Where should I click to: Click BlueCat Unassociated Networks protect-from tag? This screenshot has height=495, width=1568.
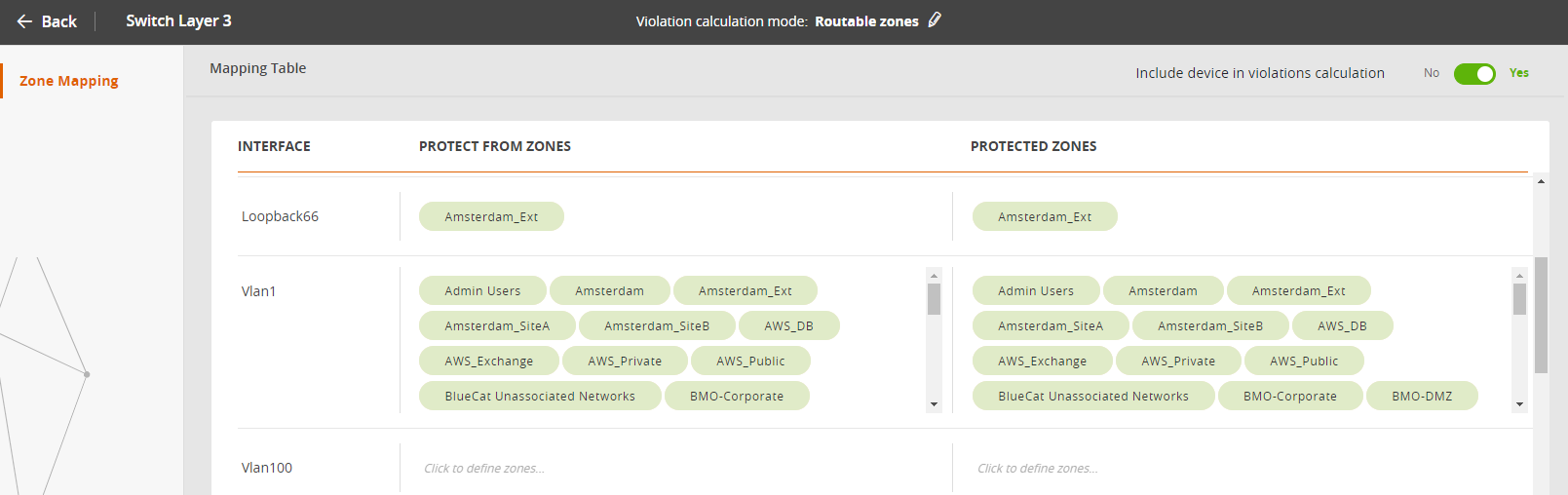click(540, 396)
